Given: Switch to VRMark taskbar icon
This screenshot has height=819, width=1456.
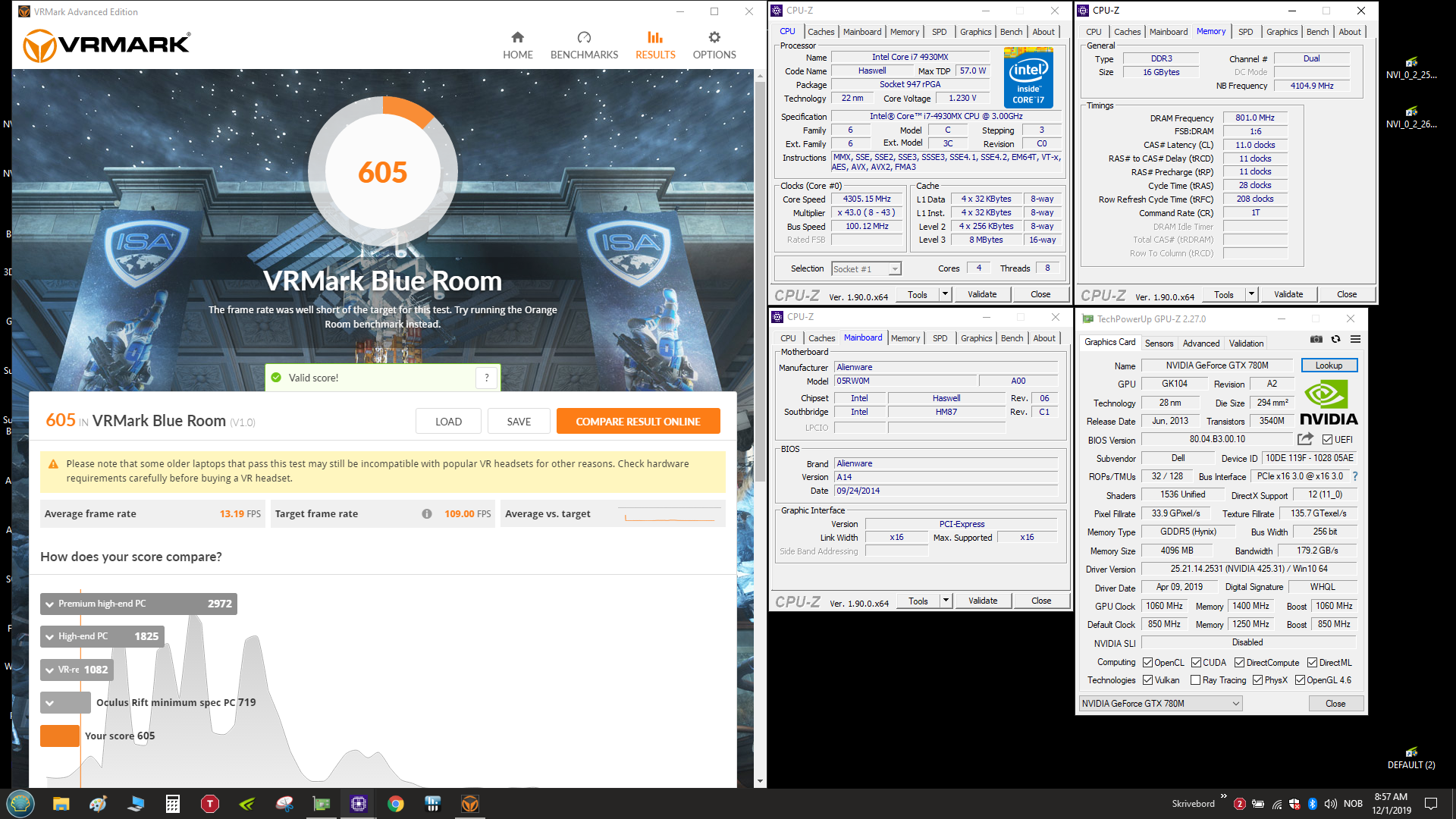Looking at the screenshot, I should point(470,804).
